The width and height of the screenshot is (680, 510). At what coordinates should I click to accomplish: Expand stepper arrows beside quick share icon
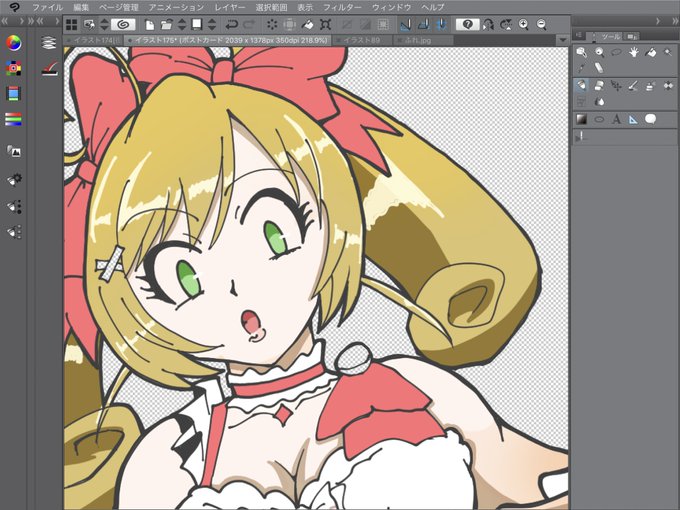[104, 25]
